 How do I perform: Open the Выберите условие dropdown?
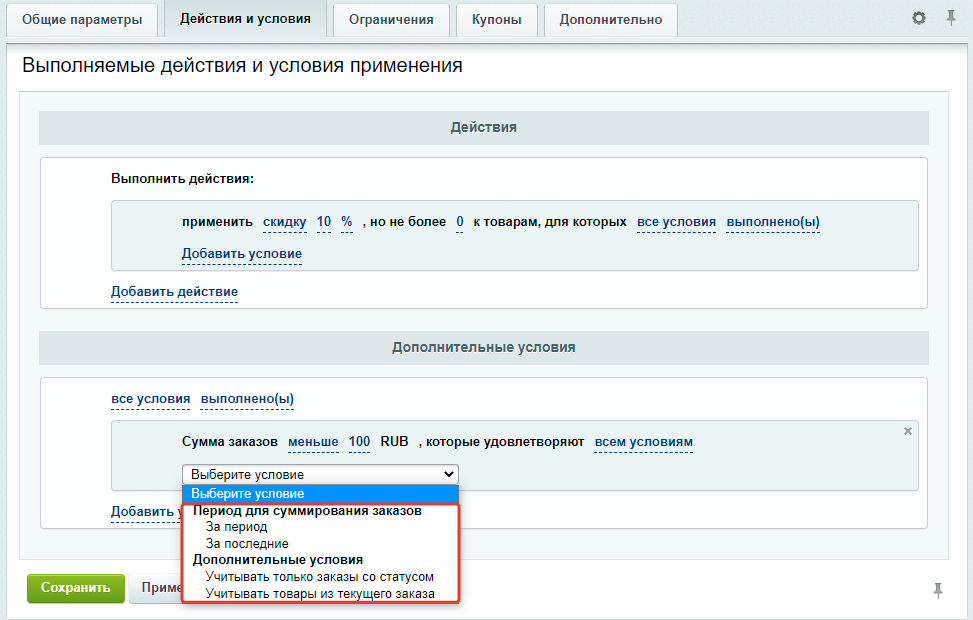coord(320,473)
